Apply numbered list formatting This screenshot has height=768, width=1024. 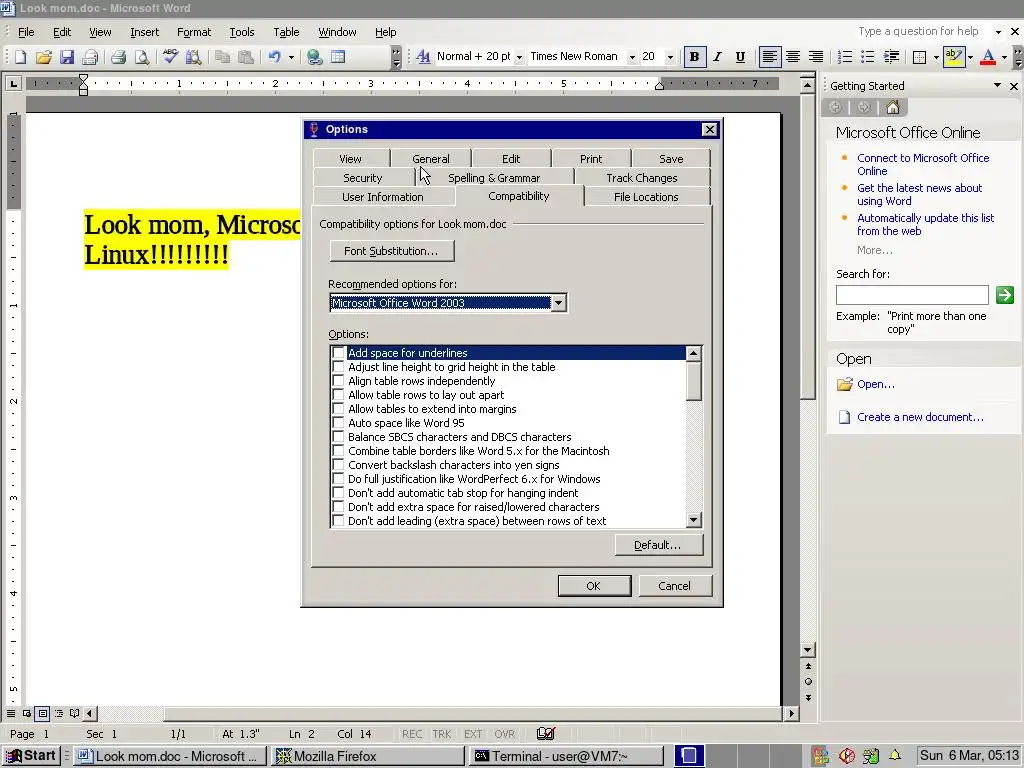click(x=844, y=57)
